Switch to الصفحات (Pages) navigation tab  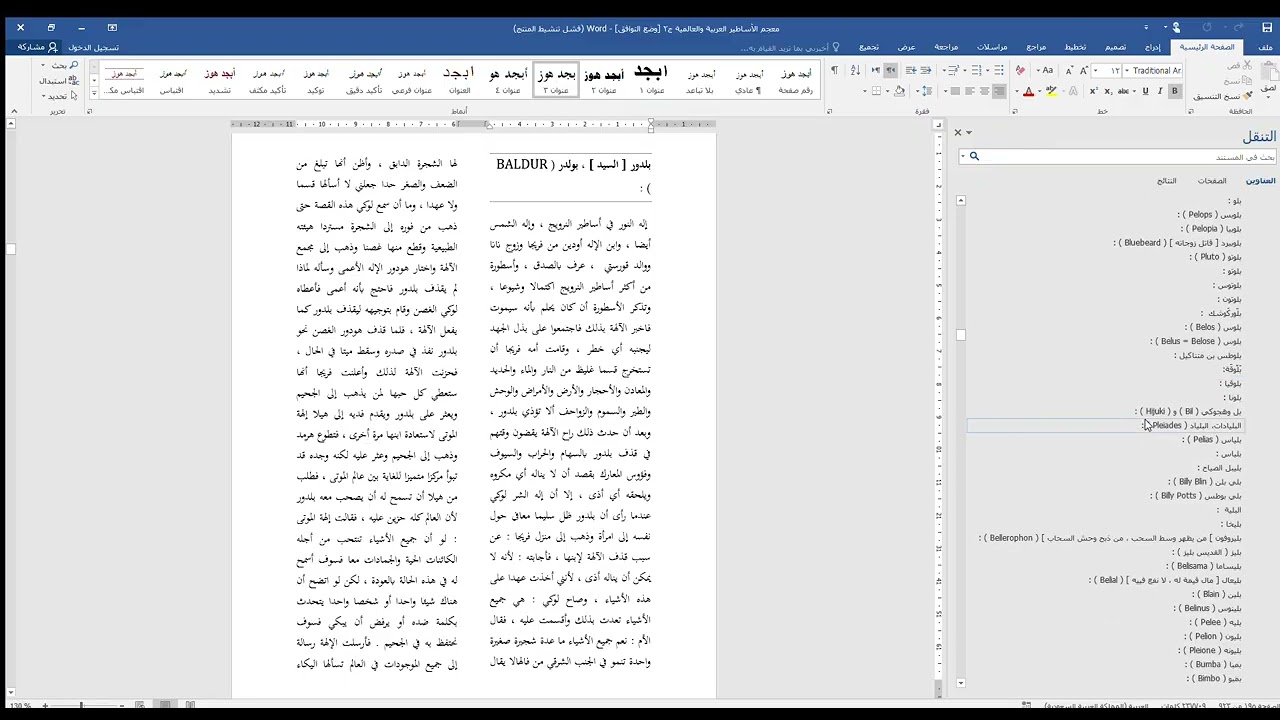(1212, 181)
